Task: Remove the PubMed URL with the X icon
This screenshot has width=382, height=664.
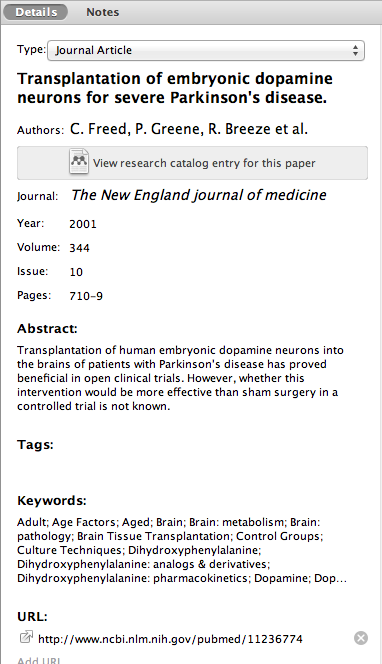Action: tap(361, 638)
